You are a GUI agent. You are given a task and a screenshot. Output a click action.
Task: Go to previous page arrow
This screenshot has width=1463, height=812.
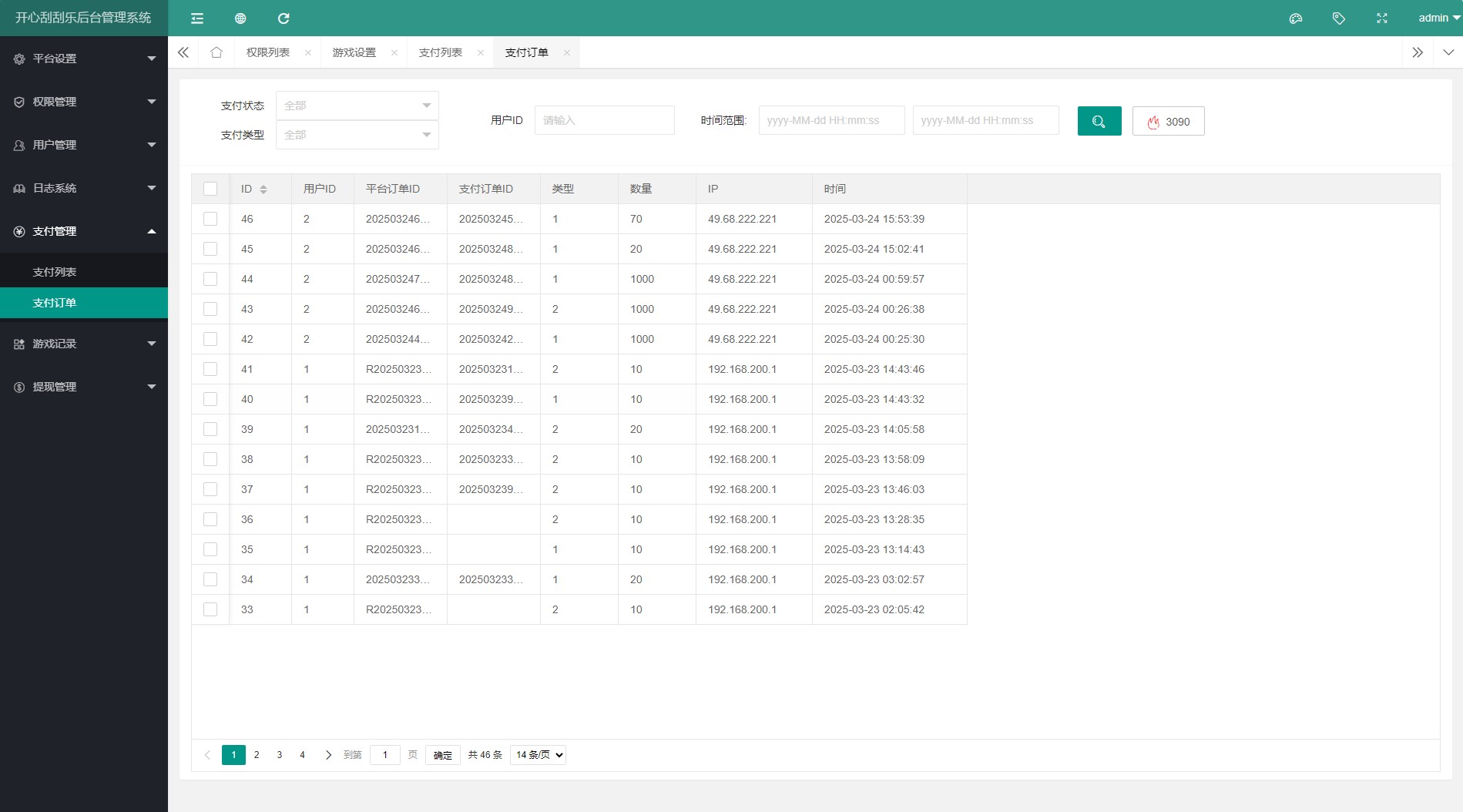pyautogui.click(x=207, y=755)
